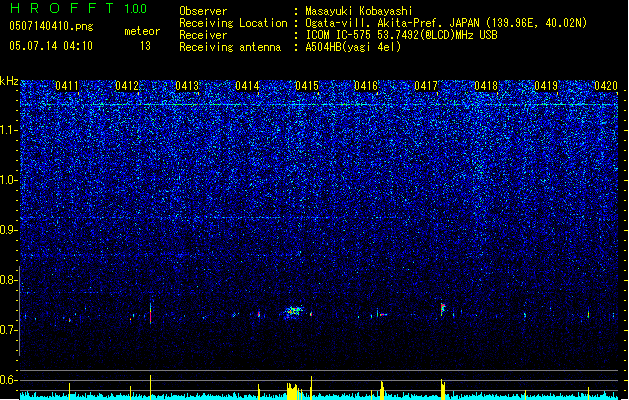Screen dimensions: 629x400
Task: Click the Receiving antenna label
Action: point(230,47)
